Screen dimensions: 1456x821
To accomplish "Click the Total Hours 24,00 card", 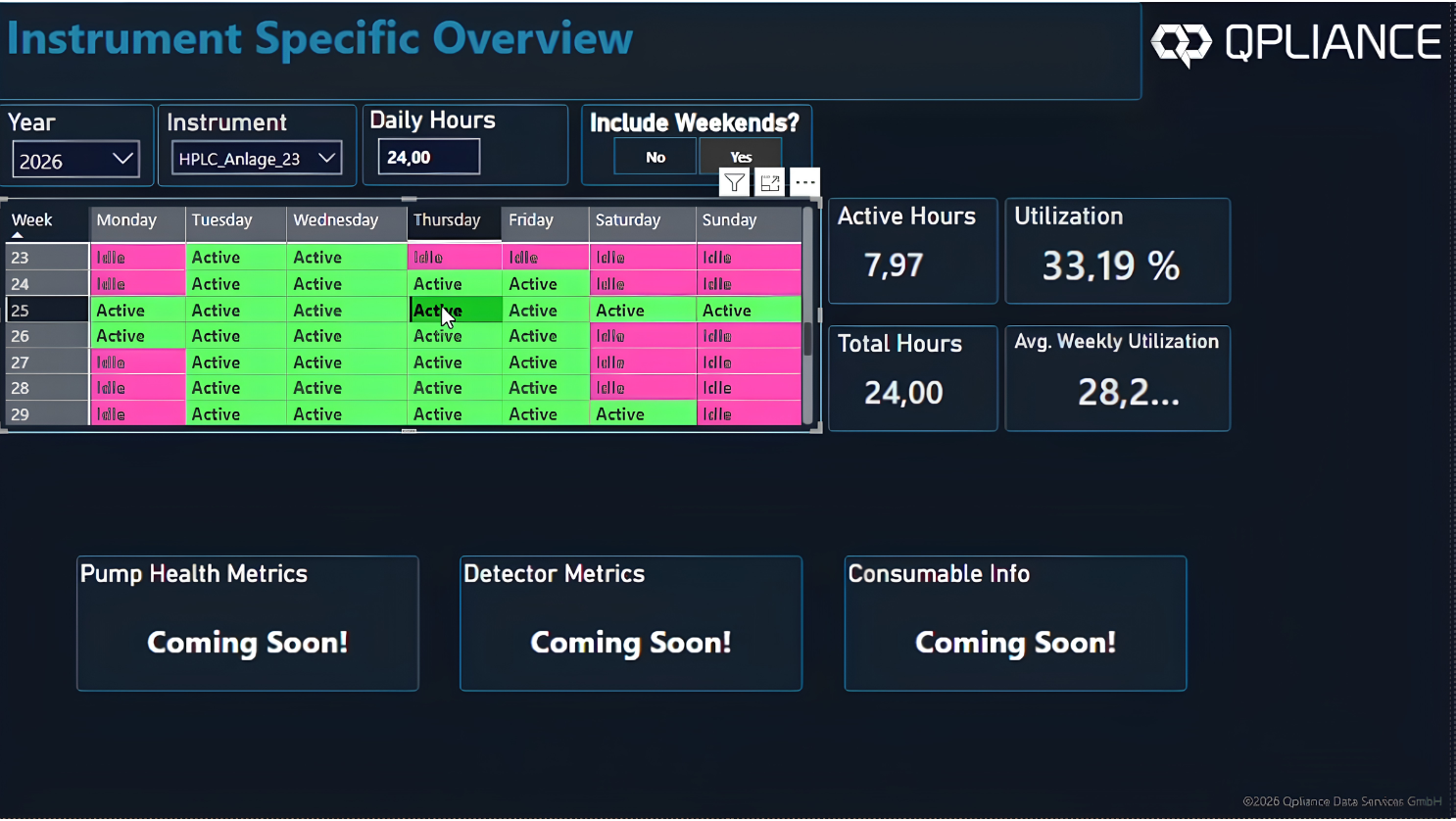I will pyautogui.click(x=913, y=378).
